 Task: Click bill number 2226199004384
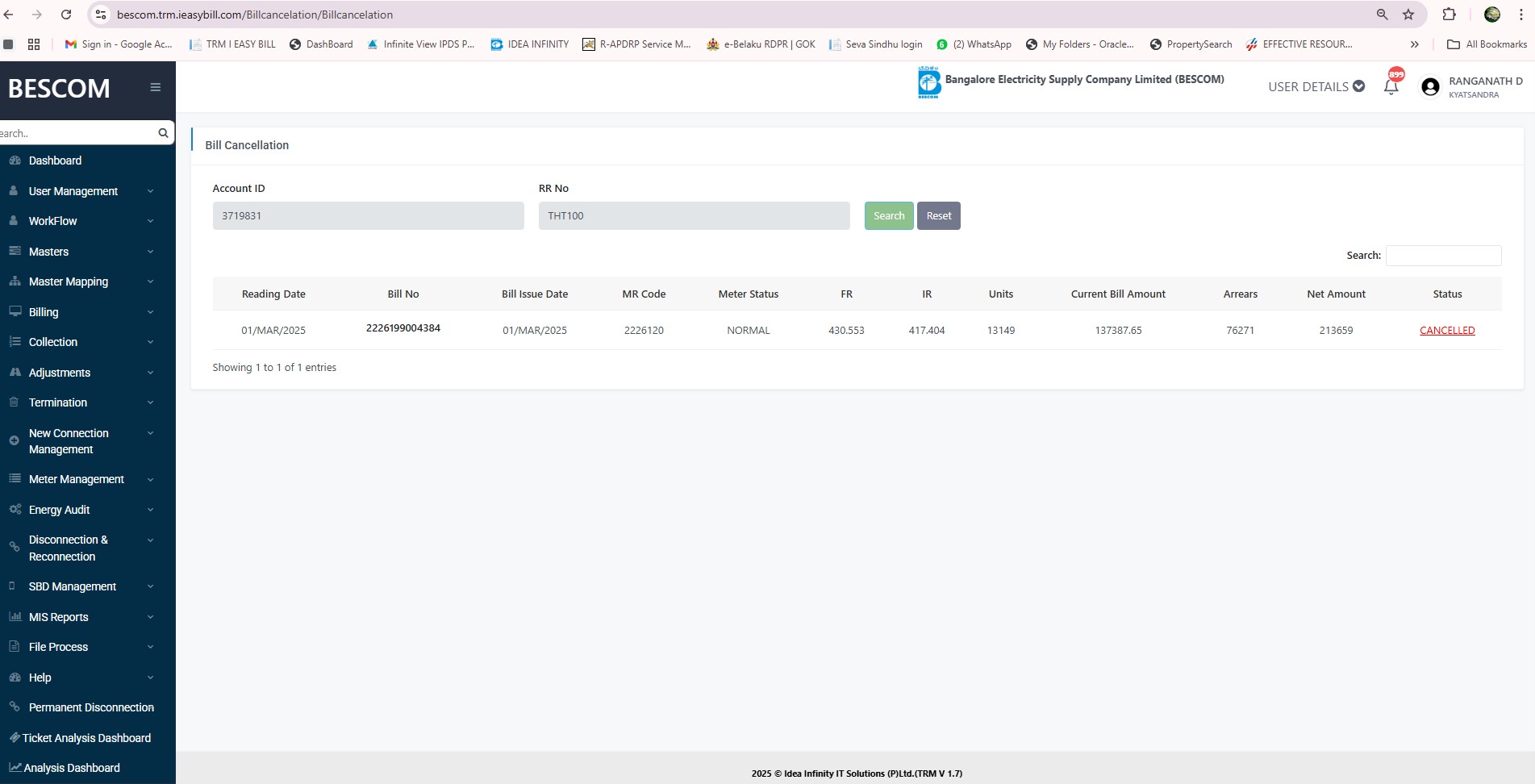tap(403, 328)
